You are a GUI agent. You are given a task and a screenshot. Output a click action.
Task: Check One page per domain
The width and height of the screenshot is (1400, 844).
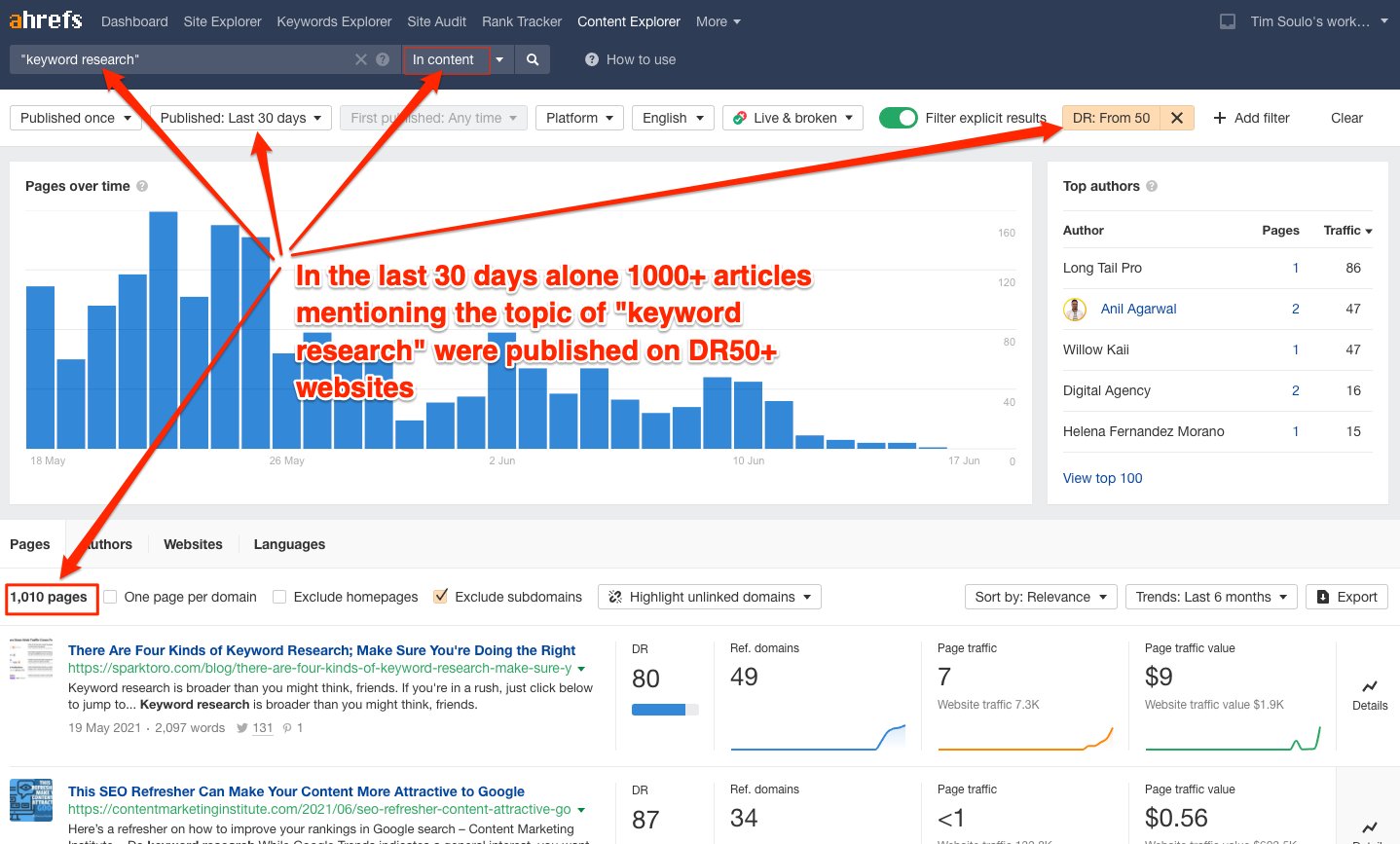pyautogui.click(x=111, y=597)
